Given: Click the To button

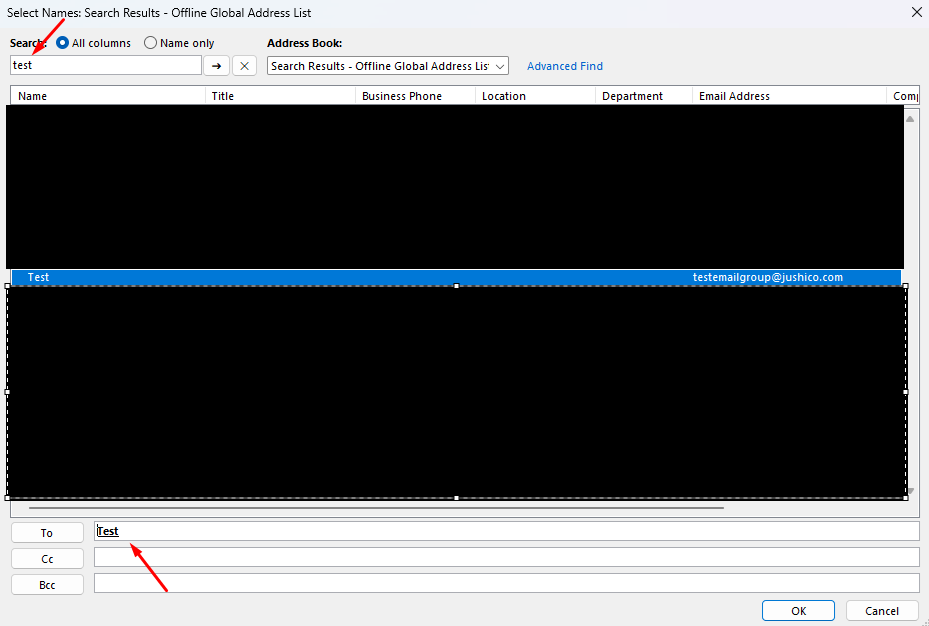Looking at the screenshot, I should click(x=47, y=533).
